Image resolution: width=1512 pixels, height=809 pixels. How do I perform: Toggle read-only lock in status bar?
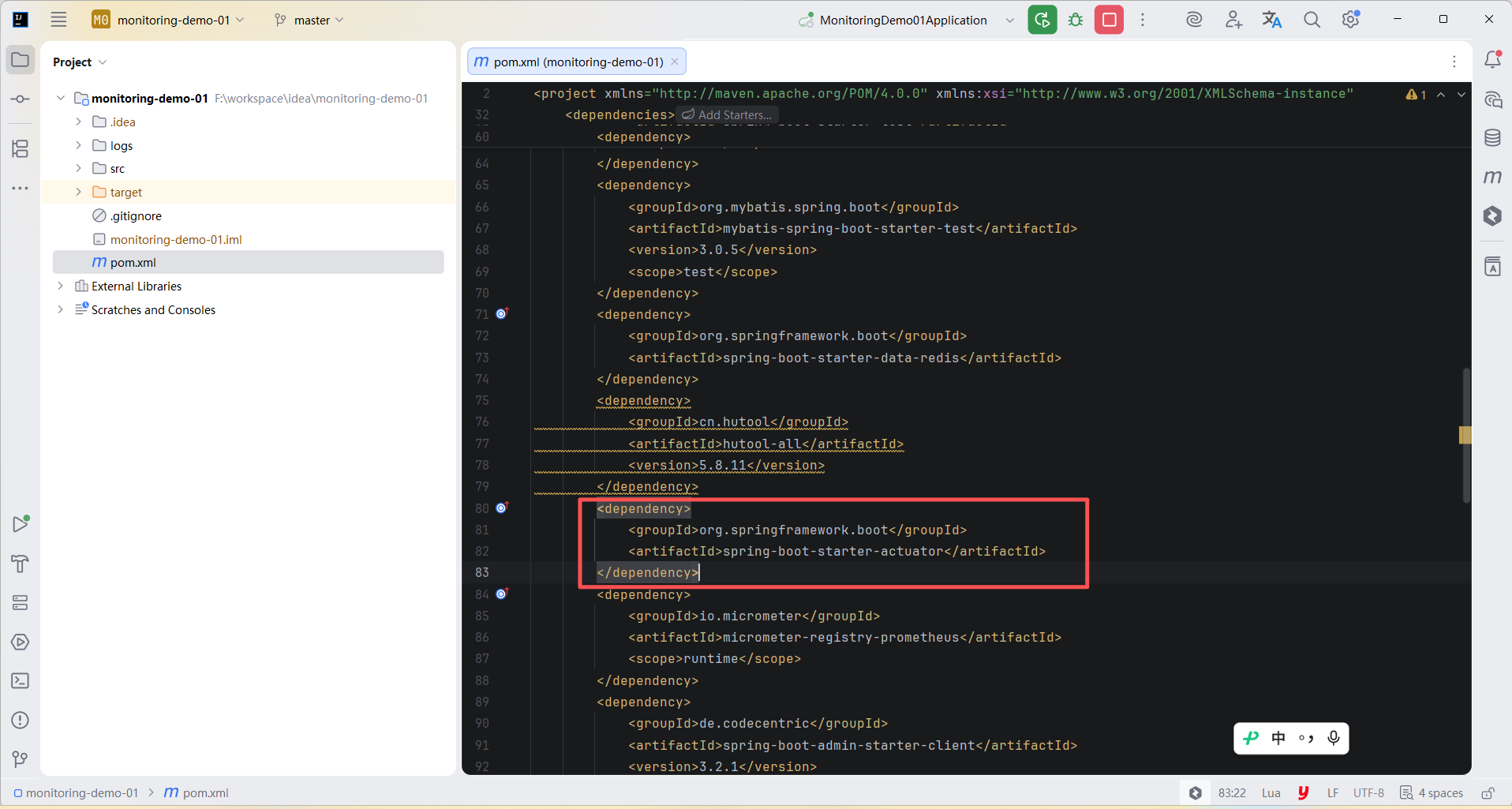pos(1488,793)
